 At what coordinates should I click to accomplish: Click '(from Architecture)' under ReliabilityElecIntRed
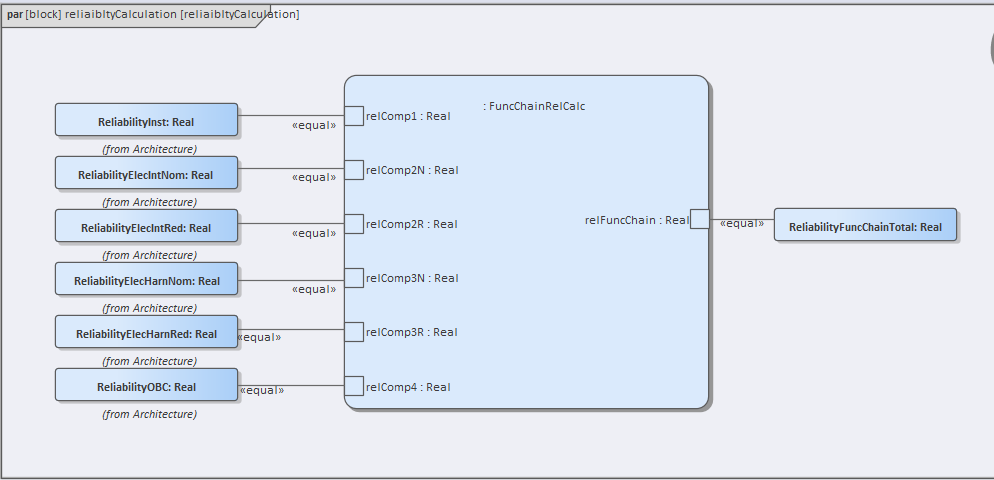coord(150,255)
